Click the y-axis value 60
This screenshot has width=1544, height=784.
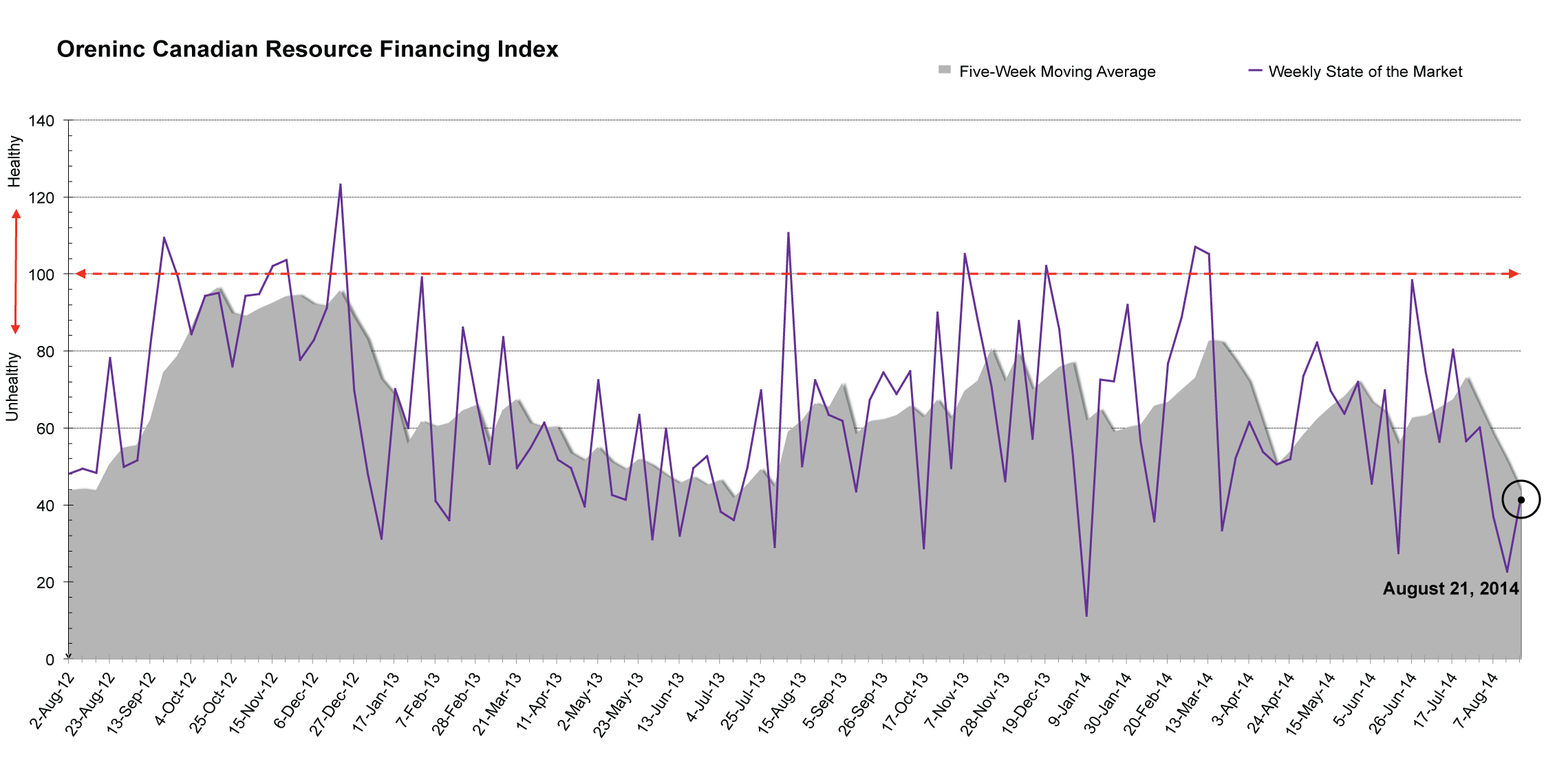(x=45, y=429)
